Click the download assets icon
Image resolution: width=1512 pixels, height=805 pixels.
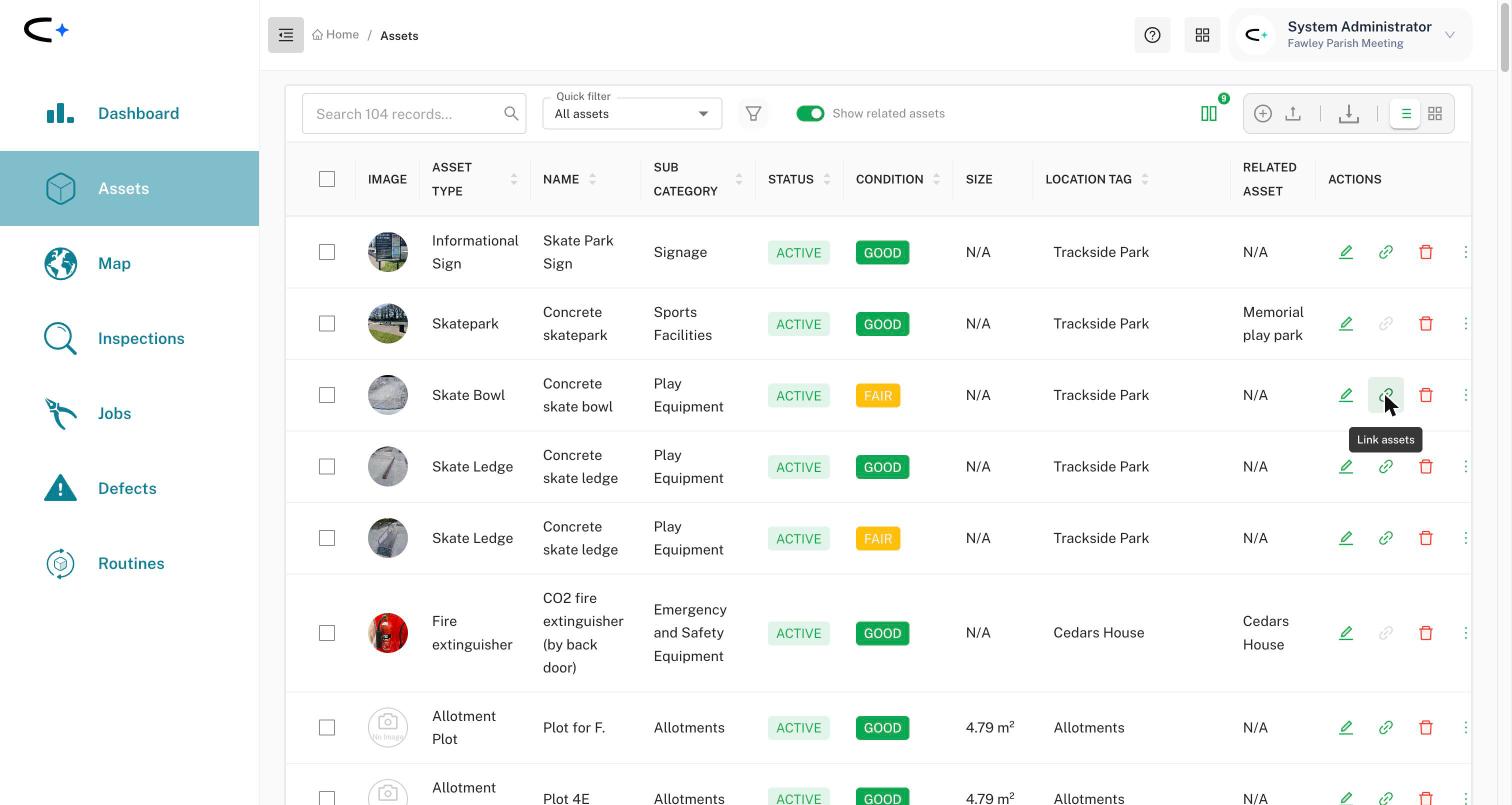[1349, 114]
